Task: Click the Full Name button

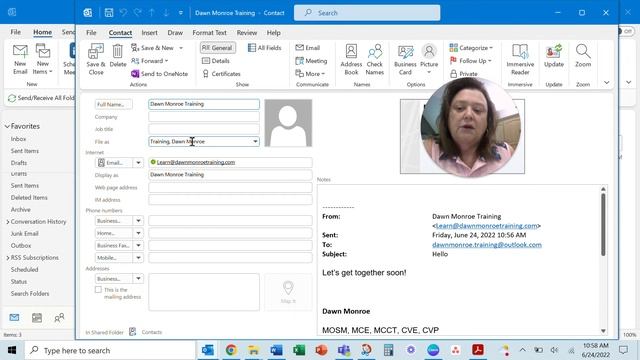Action: point(113,104)
